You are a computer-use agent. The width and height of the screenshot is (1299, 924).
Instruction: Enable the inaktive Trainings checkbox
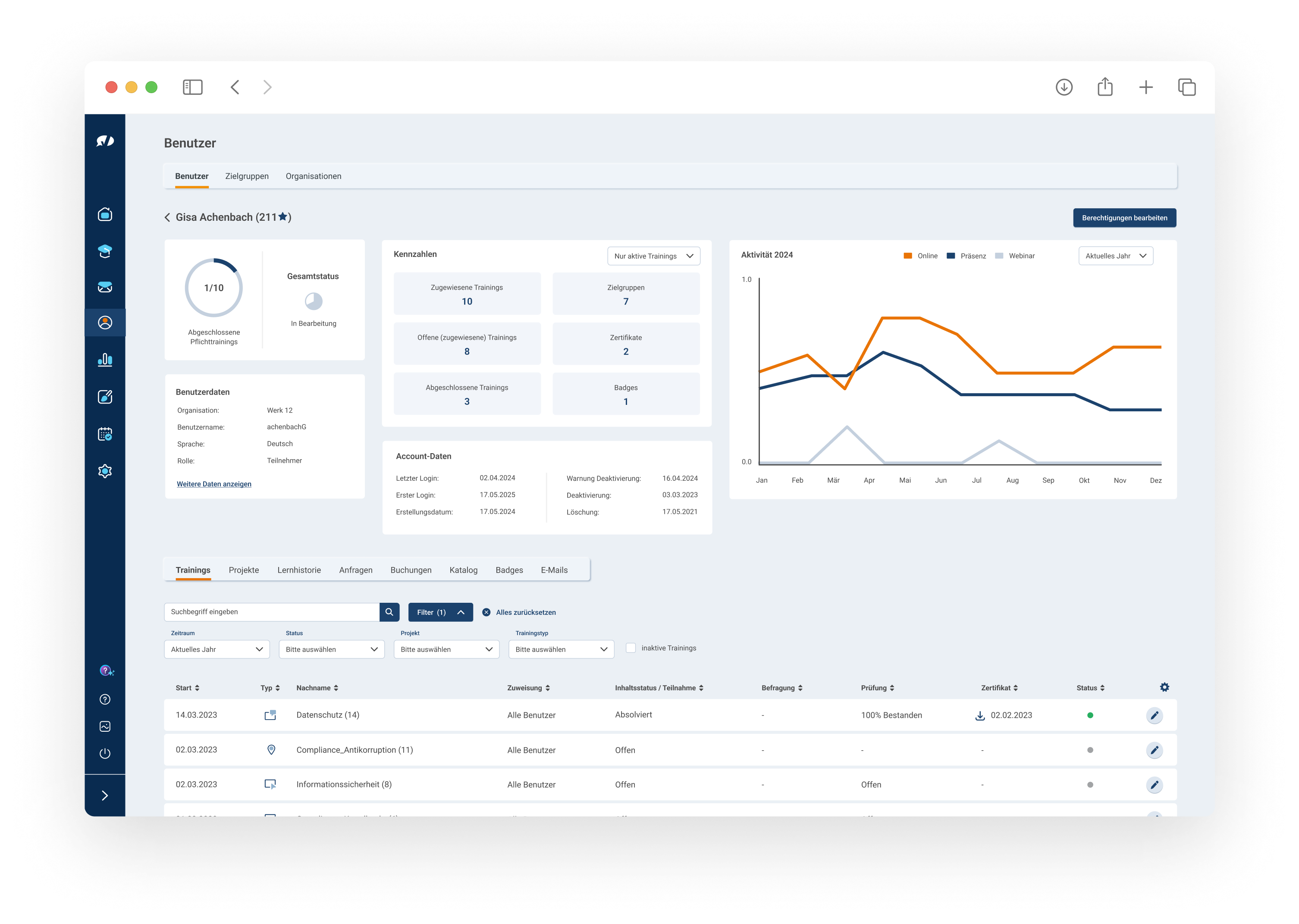[x=631, y=648]
